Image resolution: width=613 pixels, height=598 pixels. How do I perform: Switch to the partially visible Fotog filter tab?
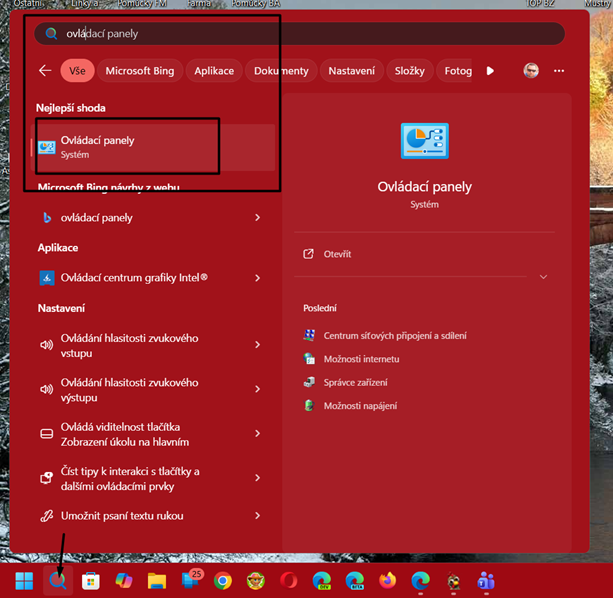point(454,71)
